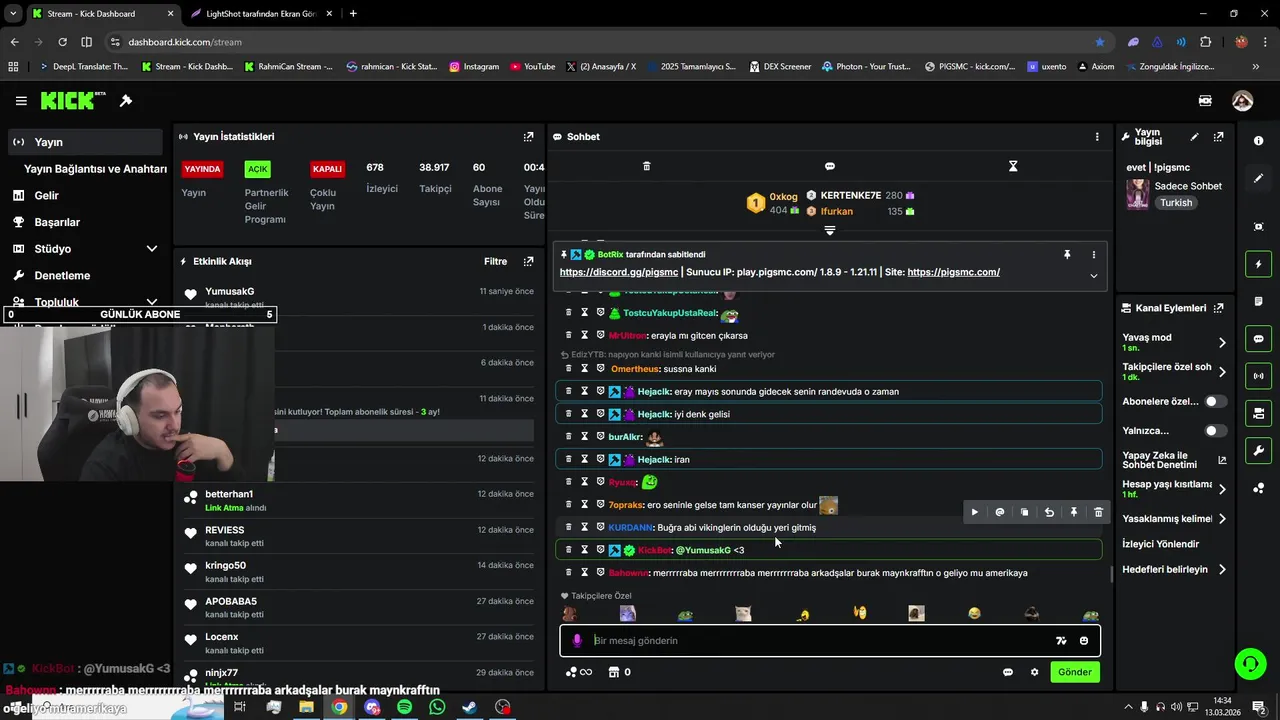This screenshot has width=1280, height=720.
Task: Click the play icon in message hover toolbar
Action: (975, 512)
